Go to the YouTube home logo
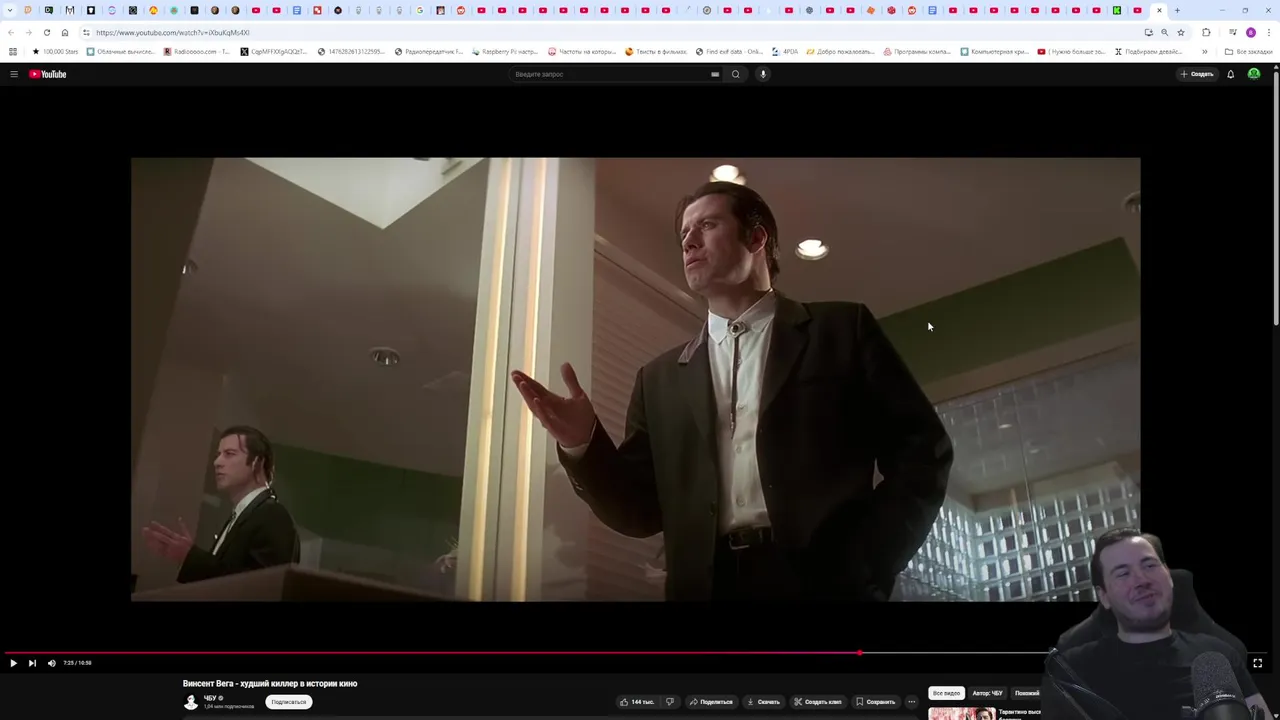This screenshot has height=720, width=1280. (47, 74)
